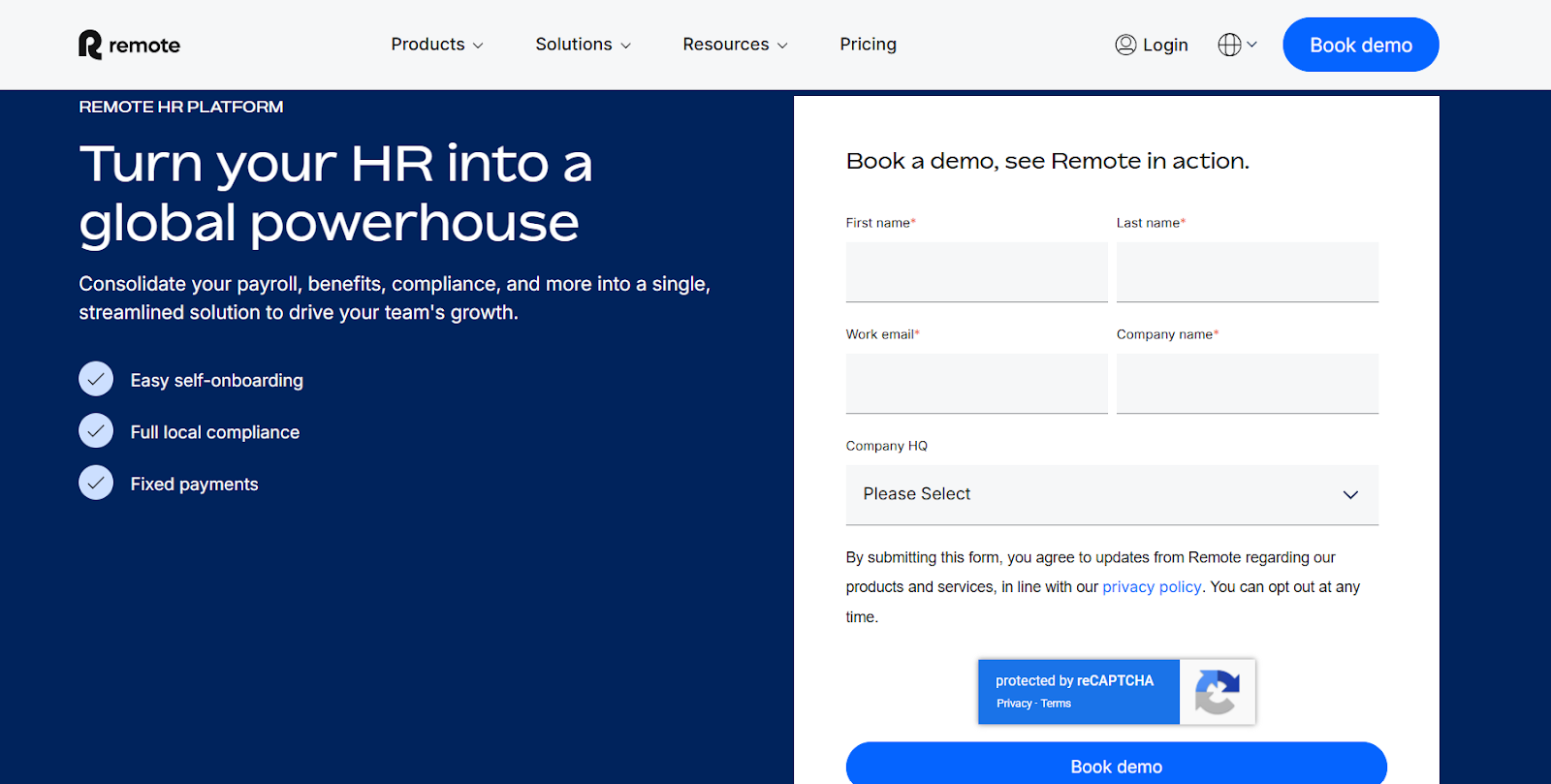Click 'Turn your HR into a global powerhouse' headline
Screen dimensions: 1551x784
335,193
